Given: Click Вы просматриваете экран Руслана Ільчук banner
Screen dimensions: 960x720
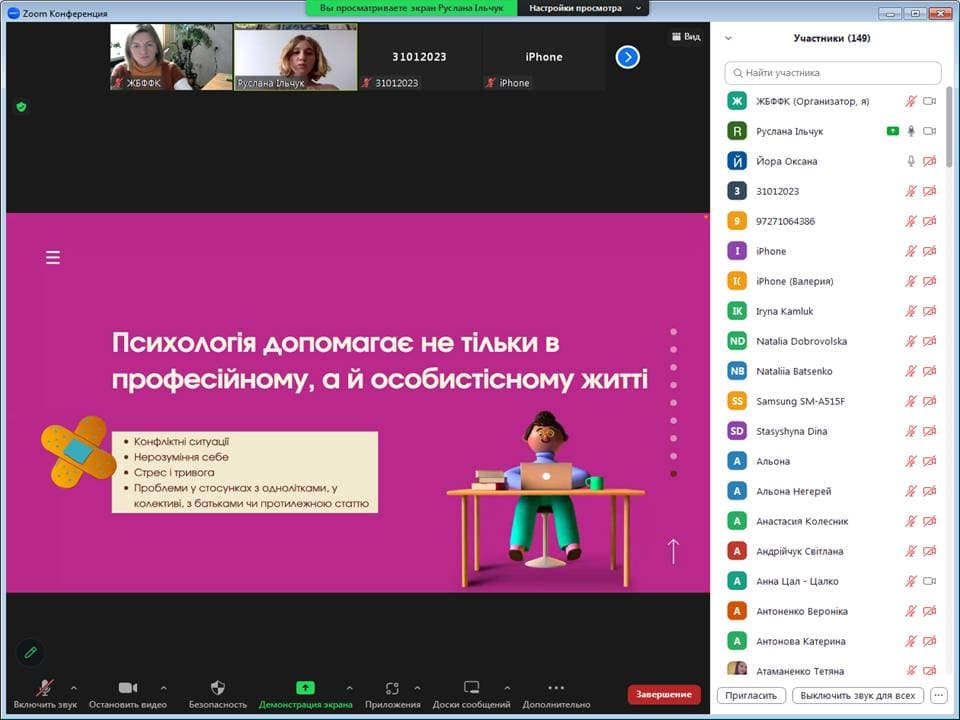Looking at the screenshot, I should [x=411, y=8].
